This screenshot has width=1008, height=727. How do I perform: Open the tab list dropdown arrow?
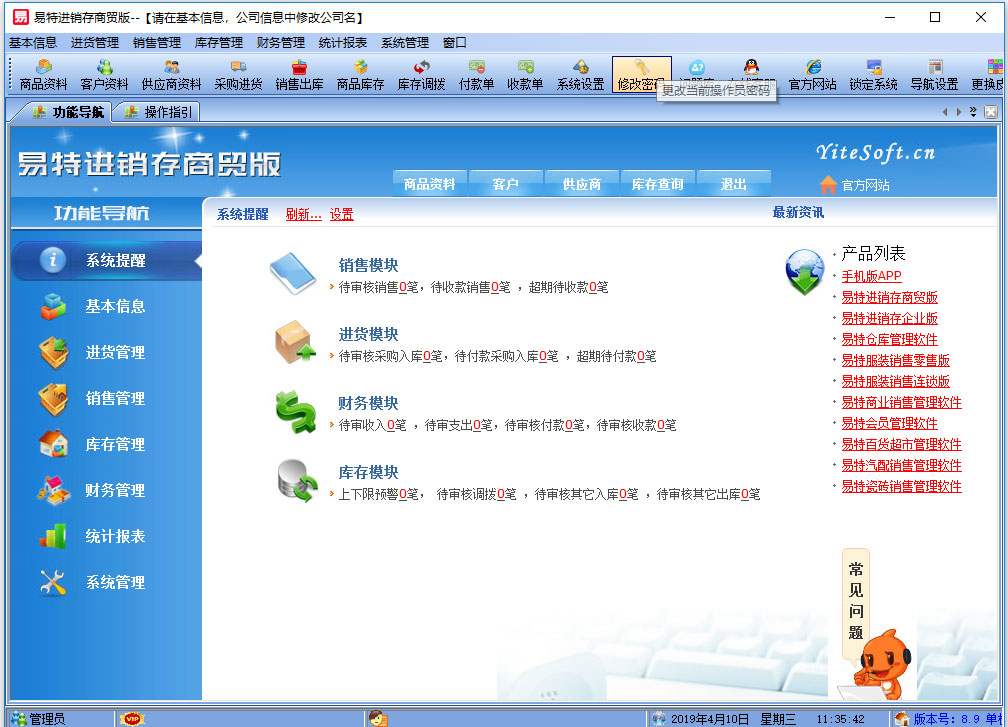973,112
